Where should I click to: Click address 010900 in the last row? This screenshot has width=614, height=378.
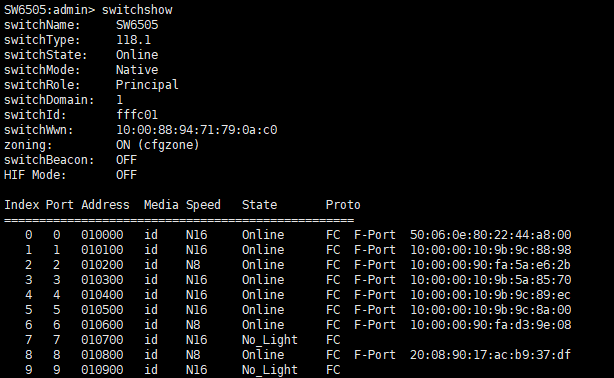click(x=102, y=369)
